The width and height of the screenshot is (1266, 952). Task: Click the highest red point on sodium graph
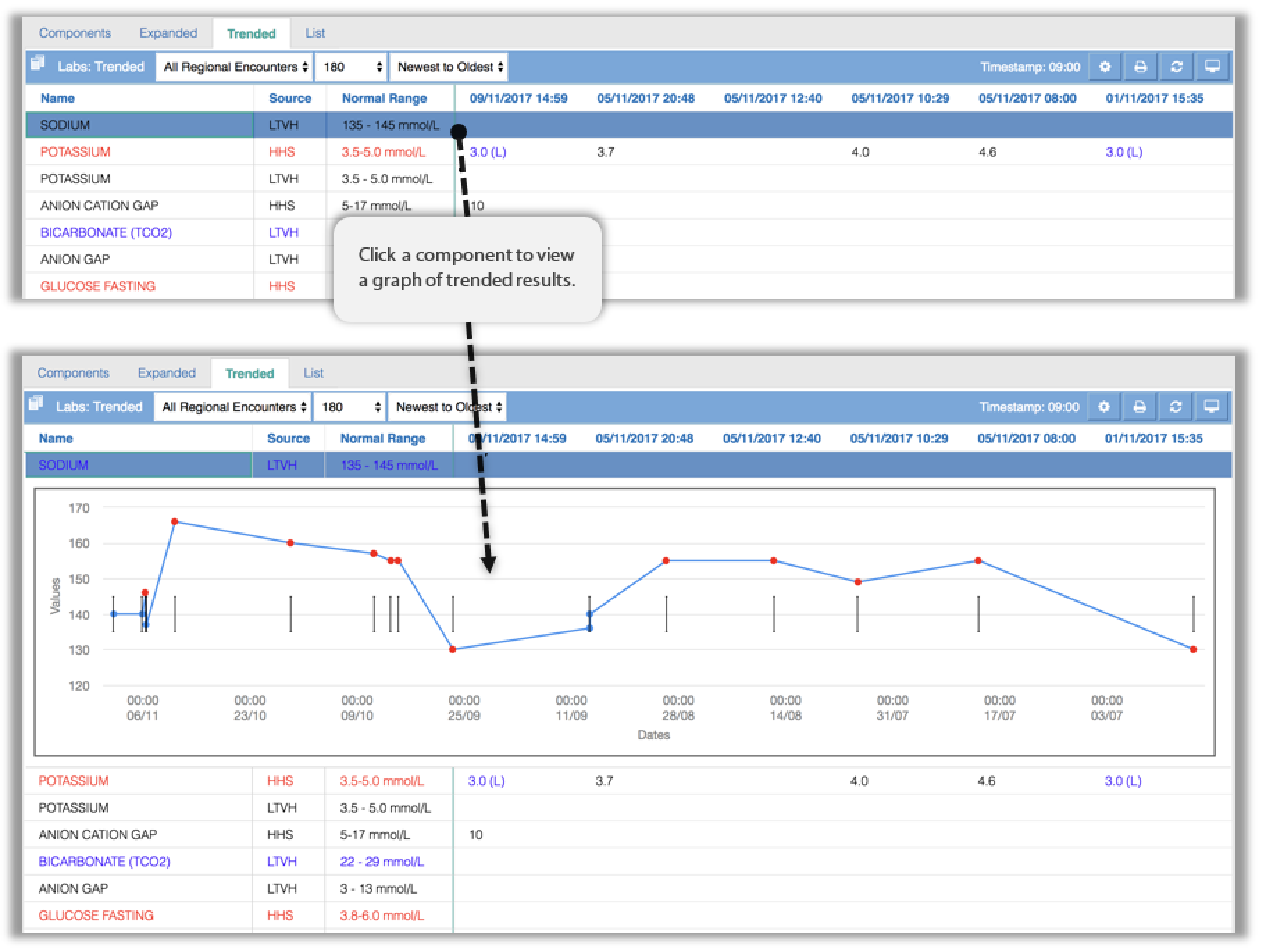pos(174,522)
